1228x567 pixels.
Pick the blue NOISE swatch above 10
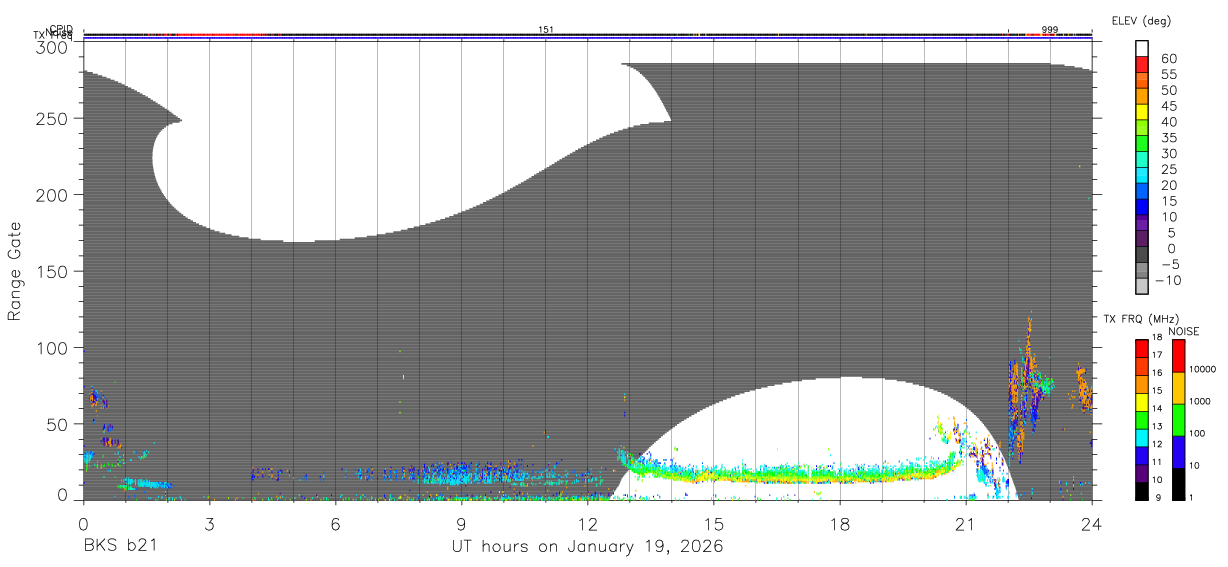click(1179, 452)
